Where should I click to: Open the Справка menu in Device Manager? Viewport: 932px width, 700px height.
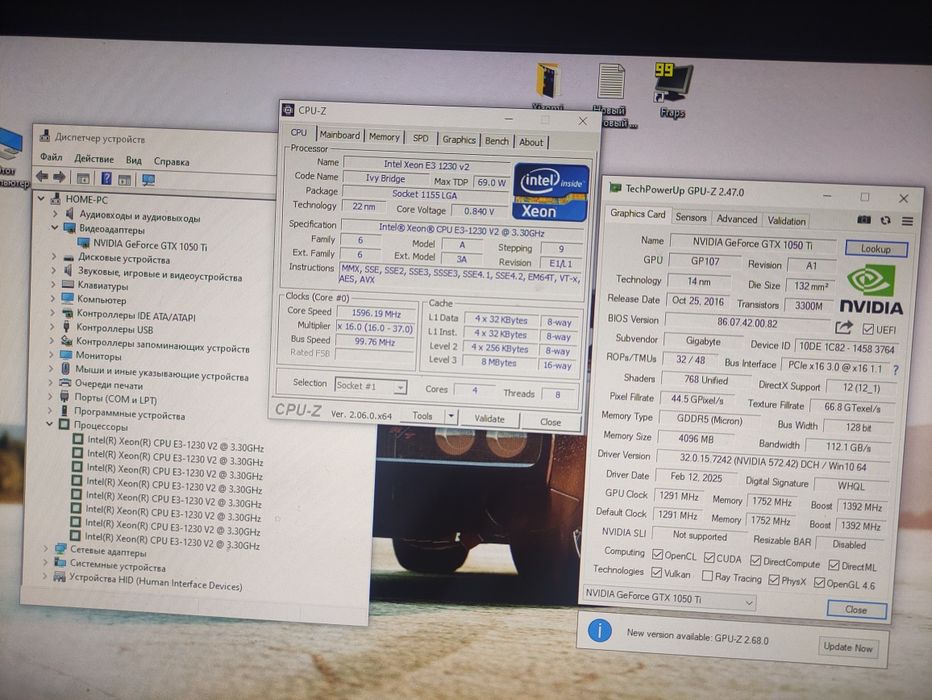click(x=172, y=161)
